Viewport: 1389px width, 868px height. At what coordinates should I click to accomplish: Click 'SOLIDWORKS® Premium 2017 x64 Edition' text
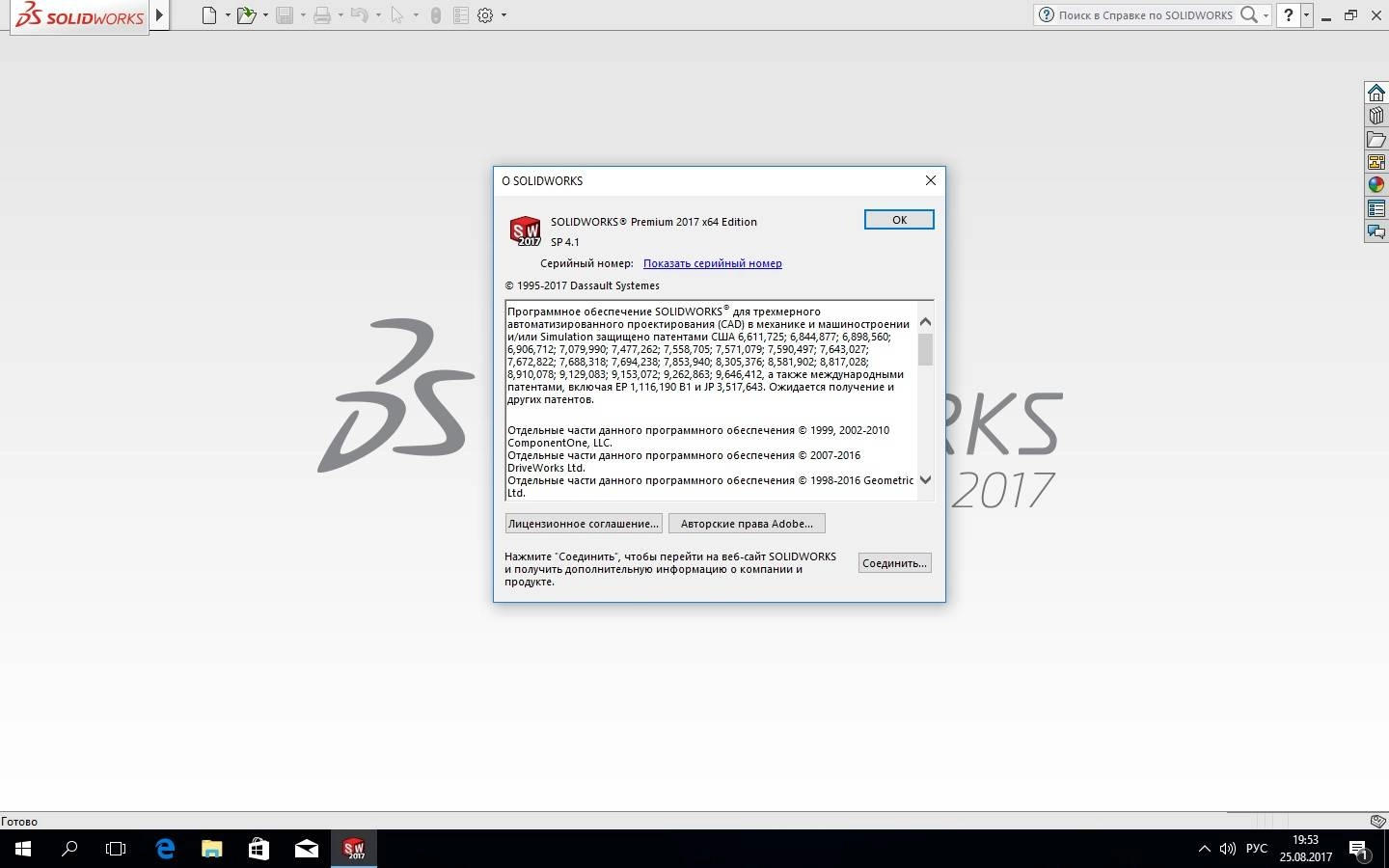[x=654, y=222]
